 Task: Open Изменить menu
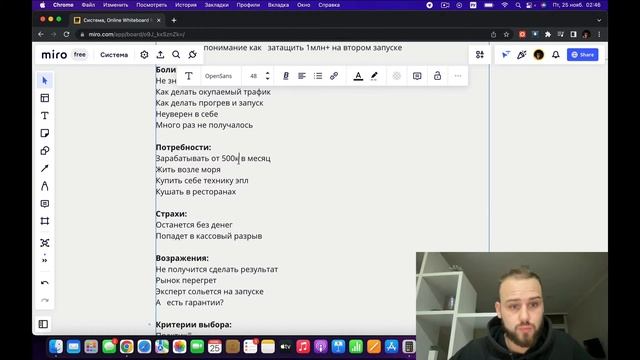click(116, 5)
